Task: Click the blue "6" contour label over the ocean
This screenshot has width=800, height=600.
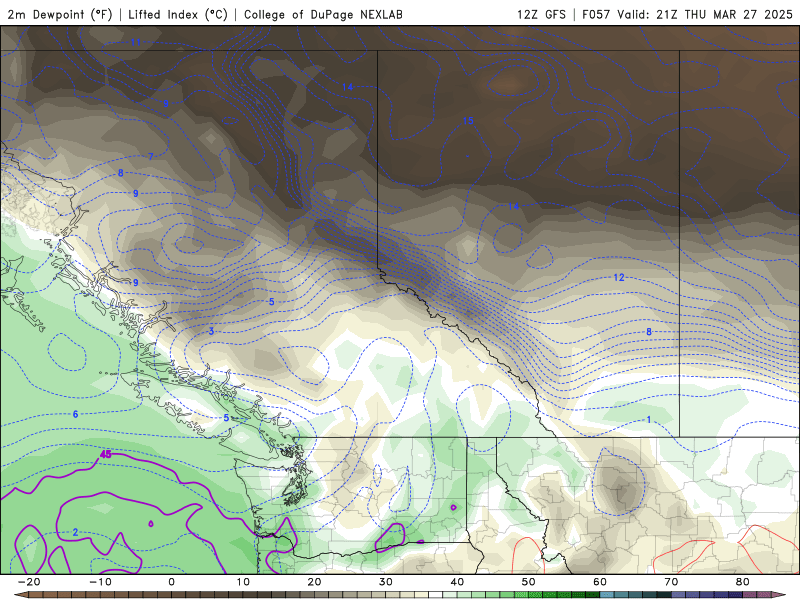Action: [x=76, y=414]
